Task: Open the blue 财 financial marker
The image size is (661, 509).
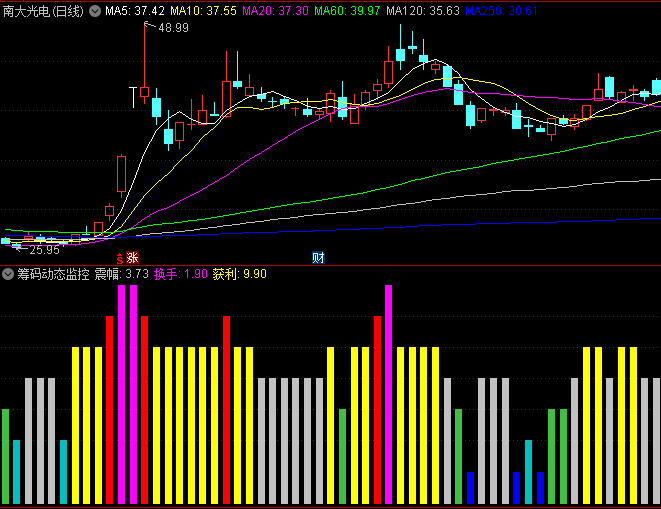Action: (x=318, y=257)
